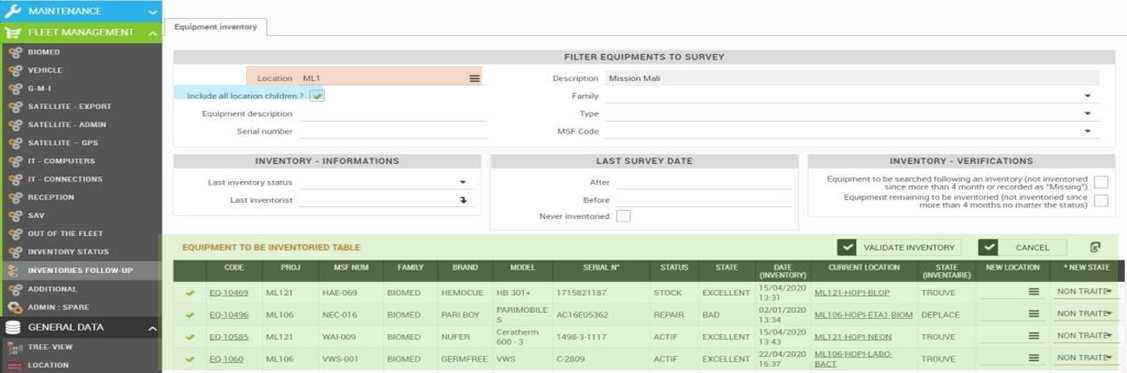
Task: Open location link ML106-HOPI-ETA1-BIOM
Action: (x=863, y=315)
